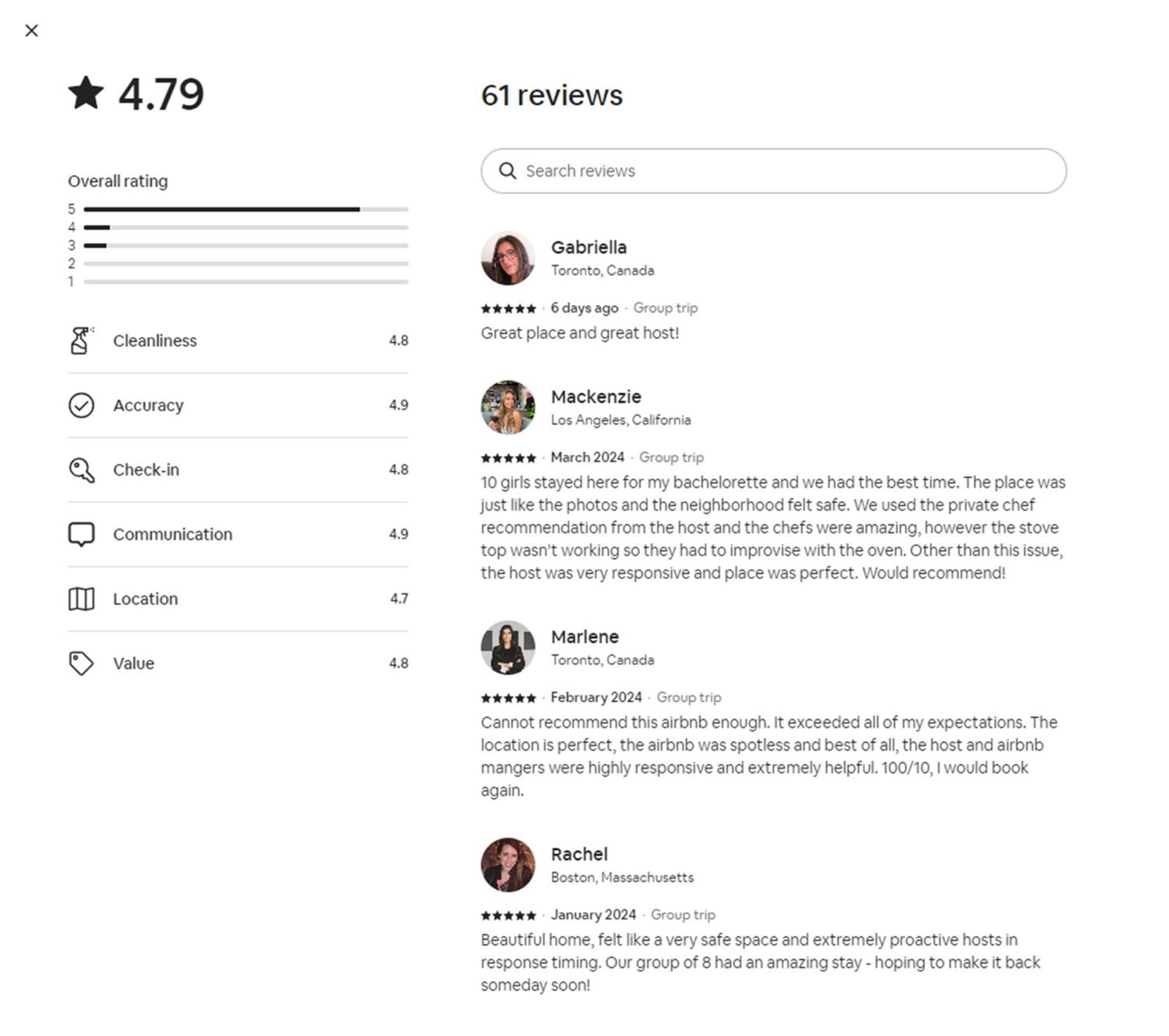Viewport: 1169px width, 1036px height.
Task: Click the Check-in key icon
Action: (81, 469)
